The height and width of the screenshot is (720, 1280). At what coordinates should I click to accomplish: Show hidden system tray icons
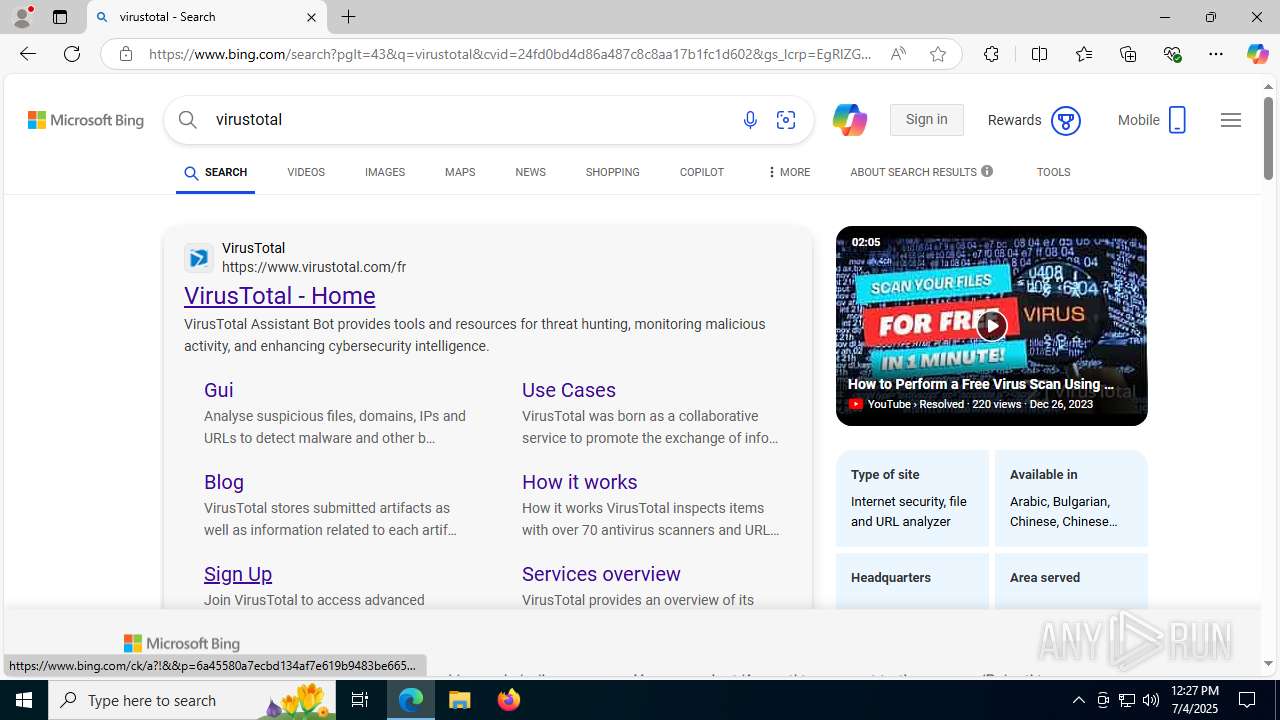click(x=1078, y=700)
